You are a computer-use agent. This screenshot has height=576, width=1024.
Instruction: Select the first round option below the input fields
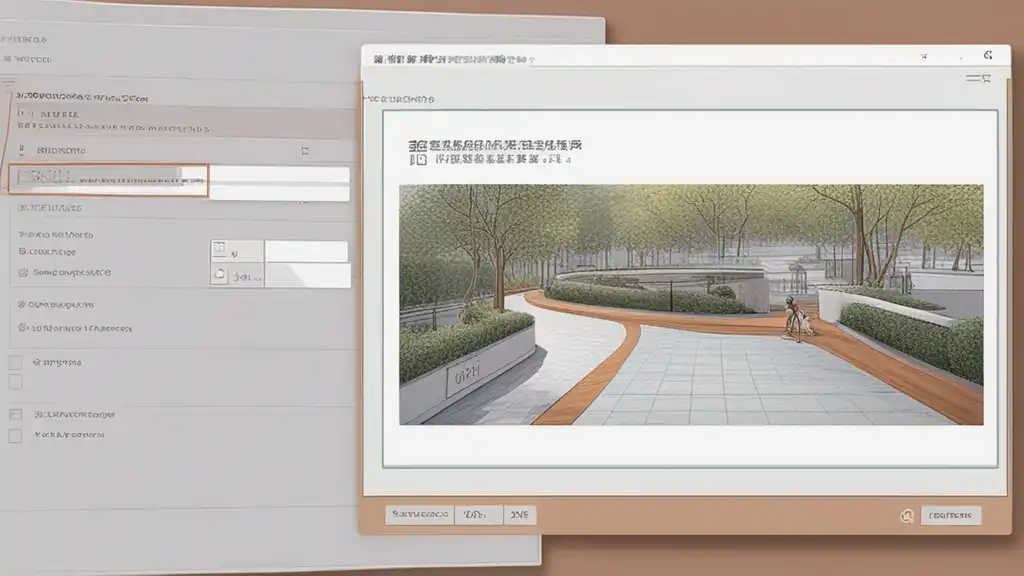coord(22,304)
